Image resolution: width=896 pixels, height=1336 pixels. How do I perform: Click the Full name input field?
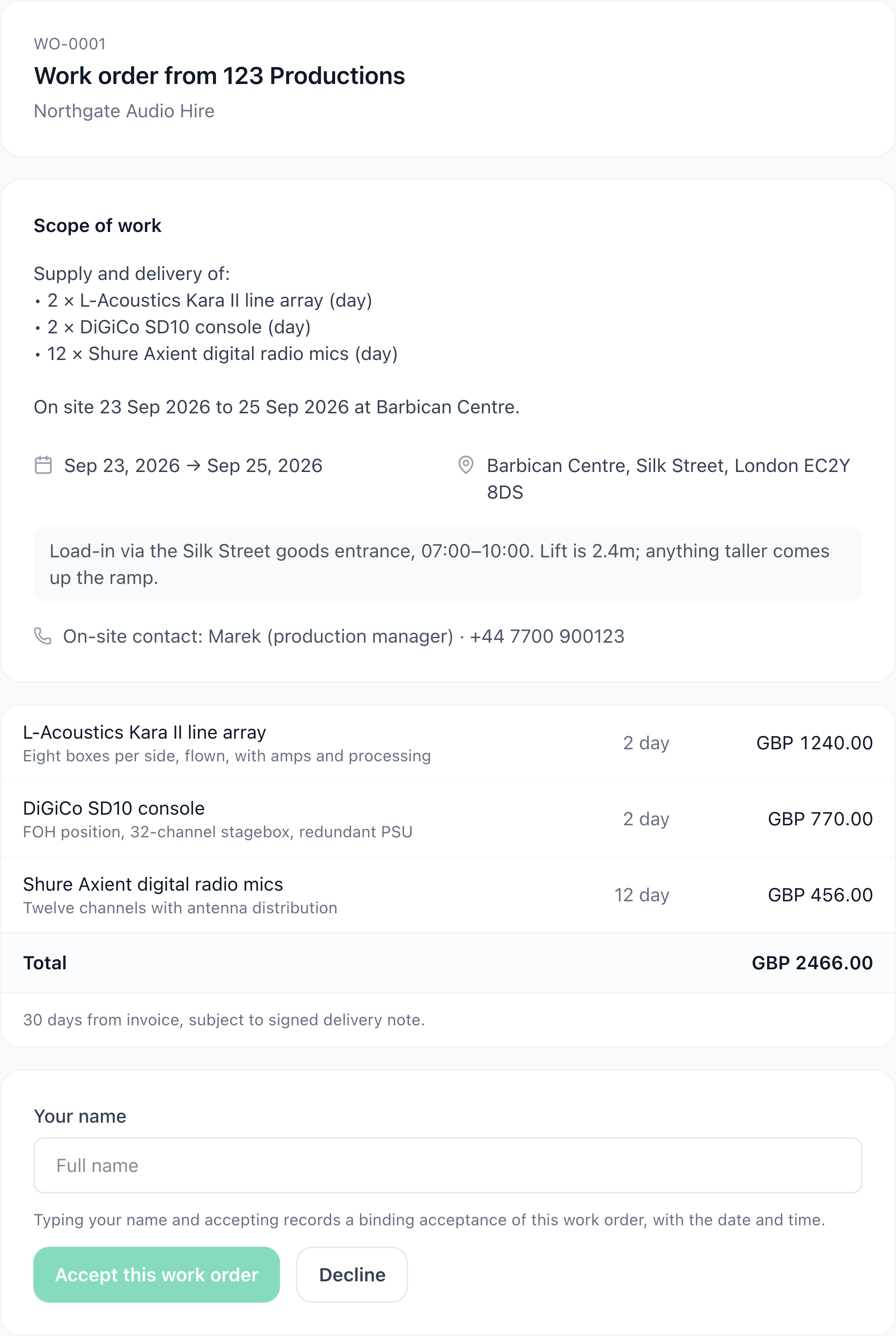tap(448, 1166)
